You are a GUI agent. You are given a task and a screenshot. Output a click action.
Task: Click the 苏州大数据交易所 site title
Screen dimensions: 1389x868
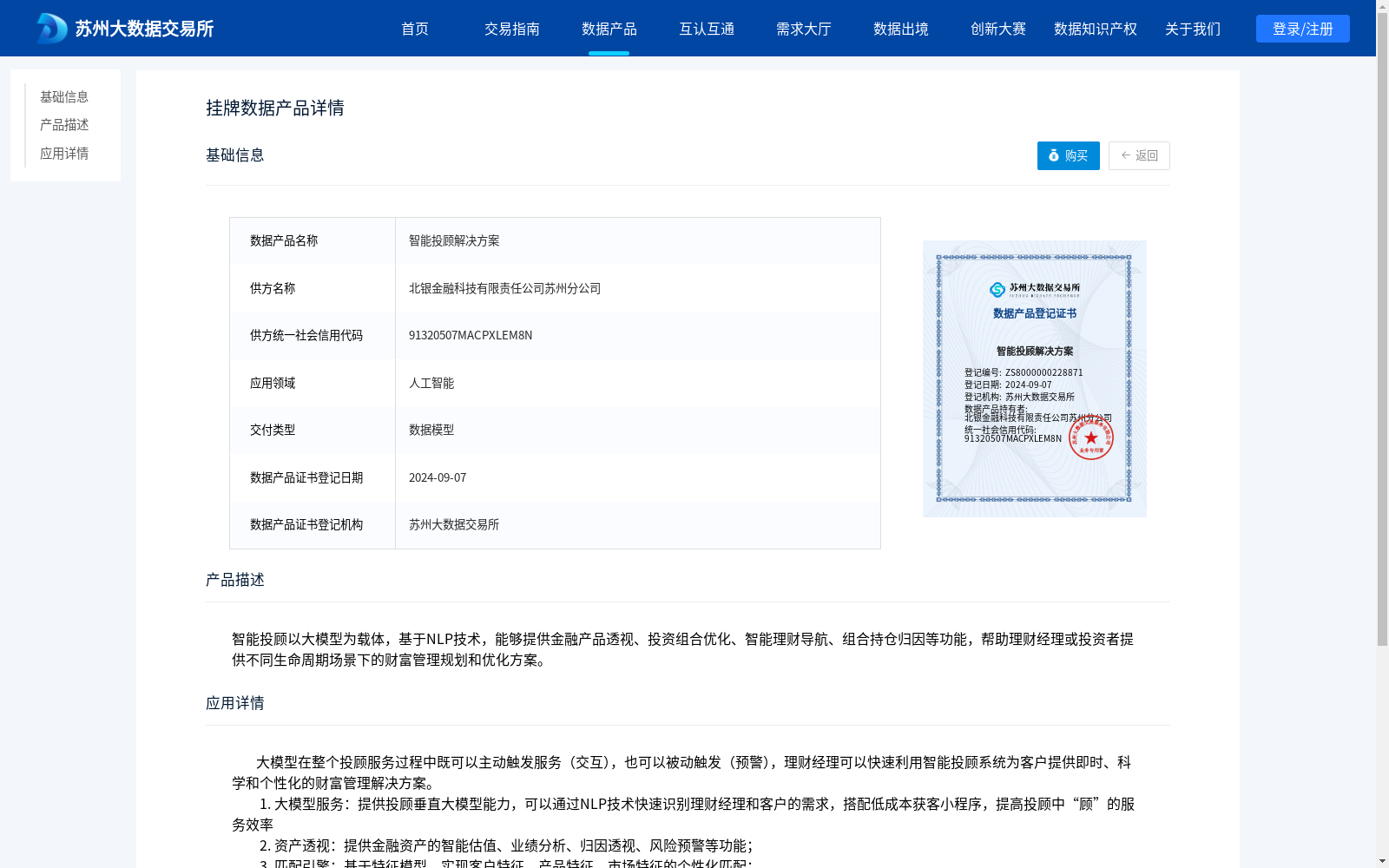point(144,29)
